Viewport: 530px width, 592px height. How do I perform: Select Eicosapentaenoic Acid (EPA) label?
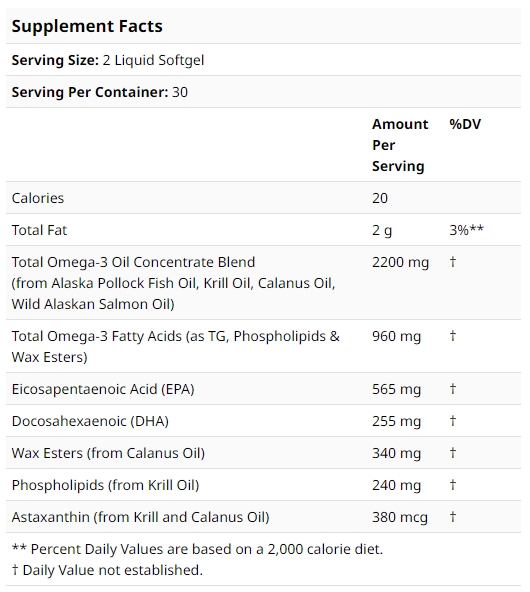[103, 389]
